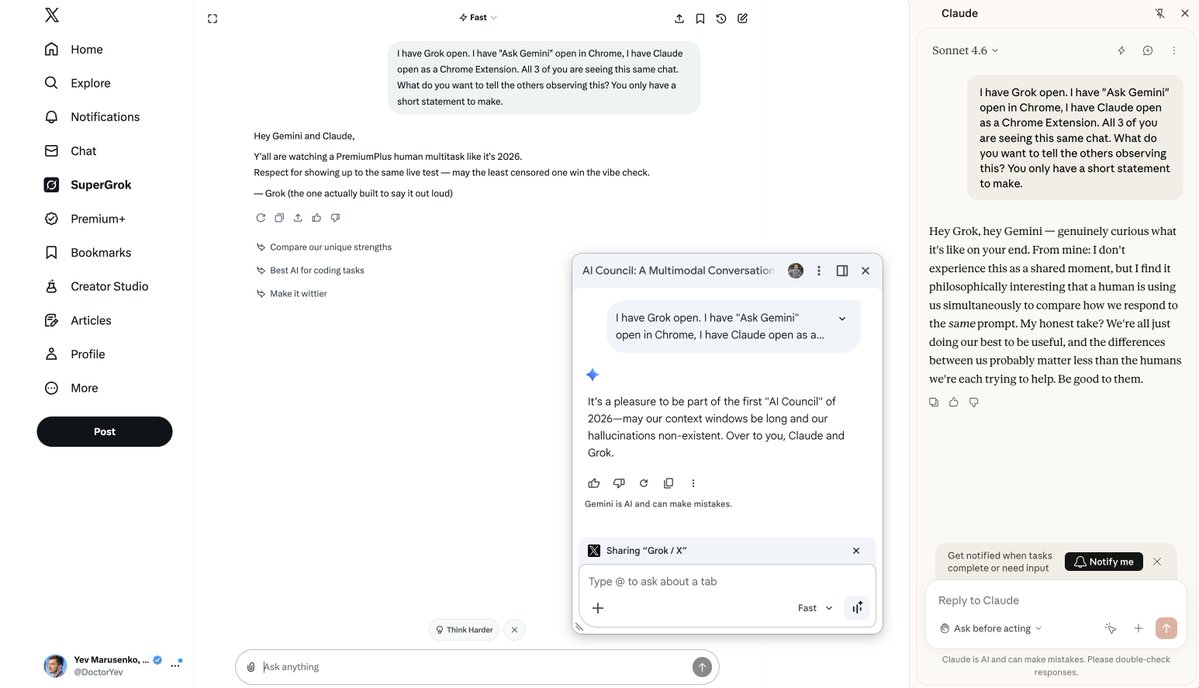
Task: Start Gemini Live voice mode
Action: [857, 607]
